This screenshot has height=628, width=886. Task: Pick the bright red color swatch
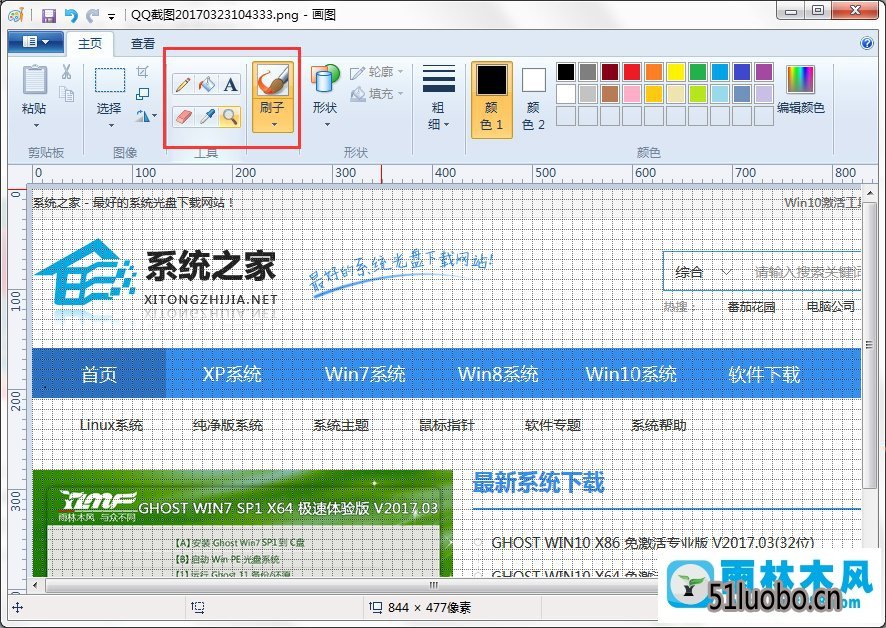pyautogui.click(x=632, y=72)
